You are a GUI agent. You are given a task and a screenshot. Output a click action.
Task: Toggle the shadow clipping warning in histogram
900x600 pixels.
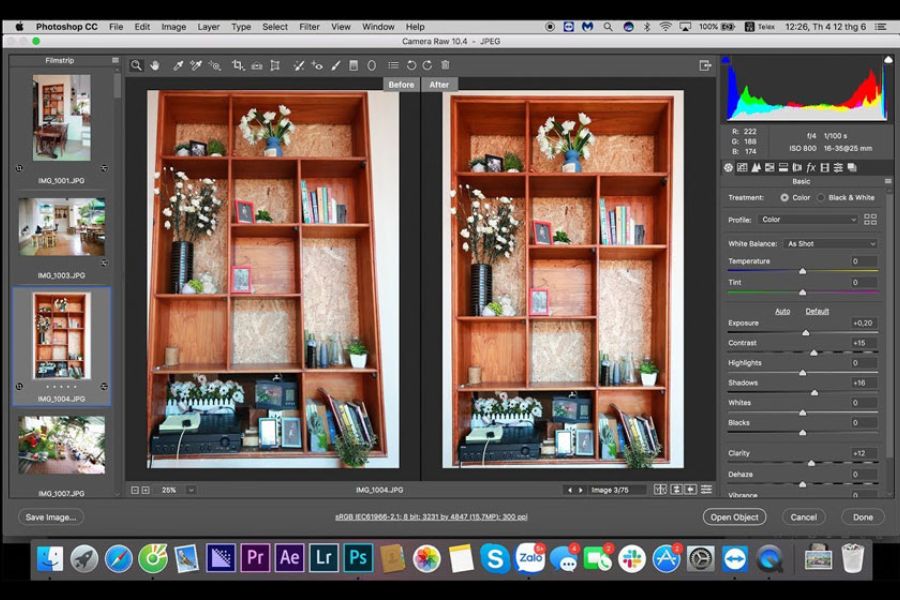pos(726,59)
